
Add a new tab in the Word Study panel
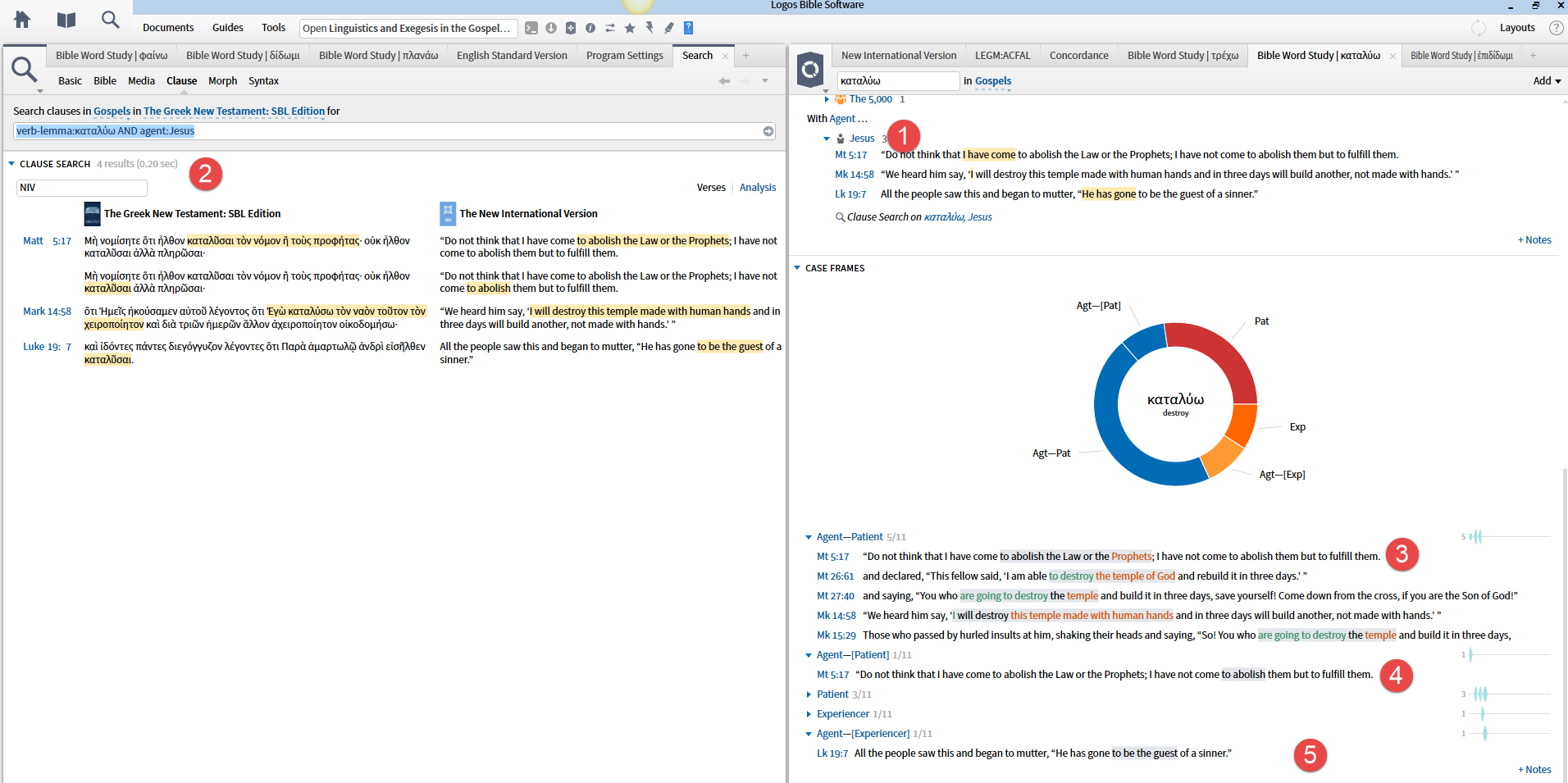pos(1533,56)
